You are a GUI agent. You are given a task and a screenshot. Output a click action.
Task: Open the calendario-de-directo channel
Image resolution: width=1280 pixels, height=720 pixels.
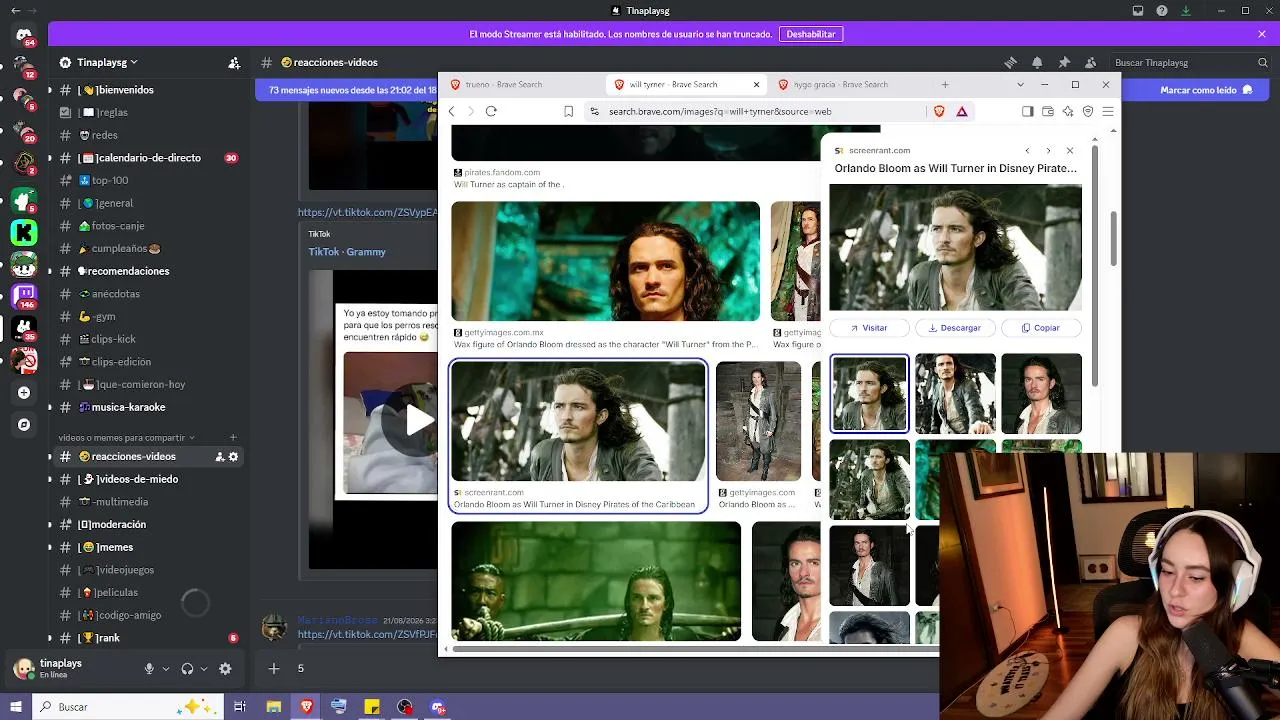pos(145,158)
